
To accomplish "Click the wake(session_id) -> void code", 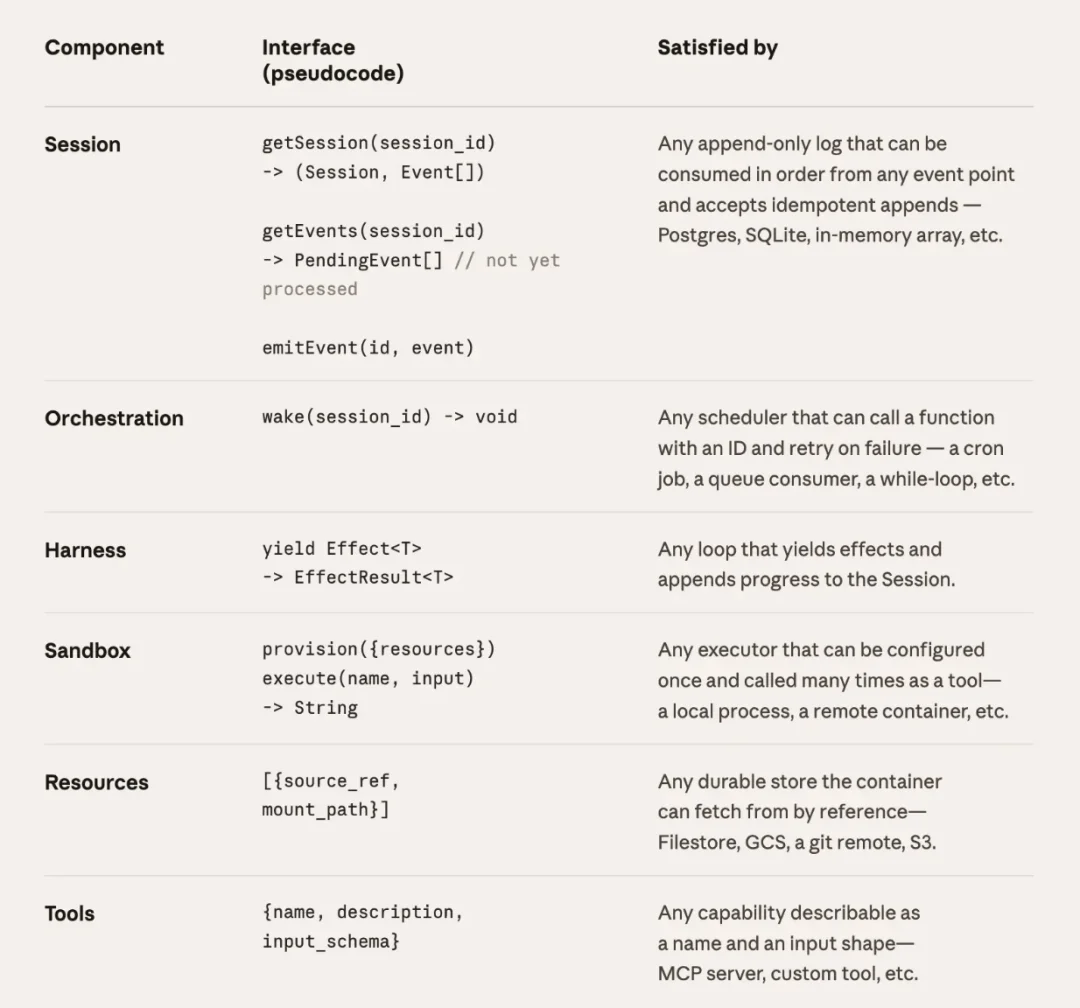I will tap(389, 417).
